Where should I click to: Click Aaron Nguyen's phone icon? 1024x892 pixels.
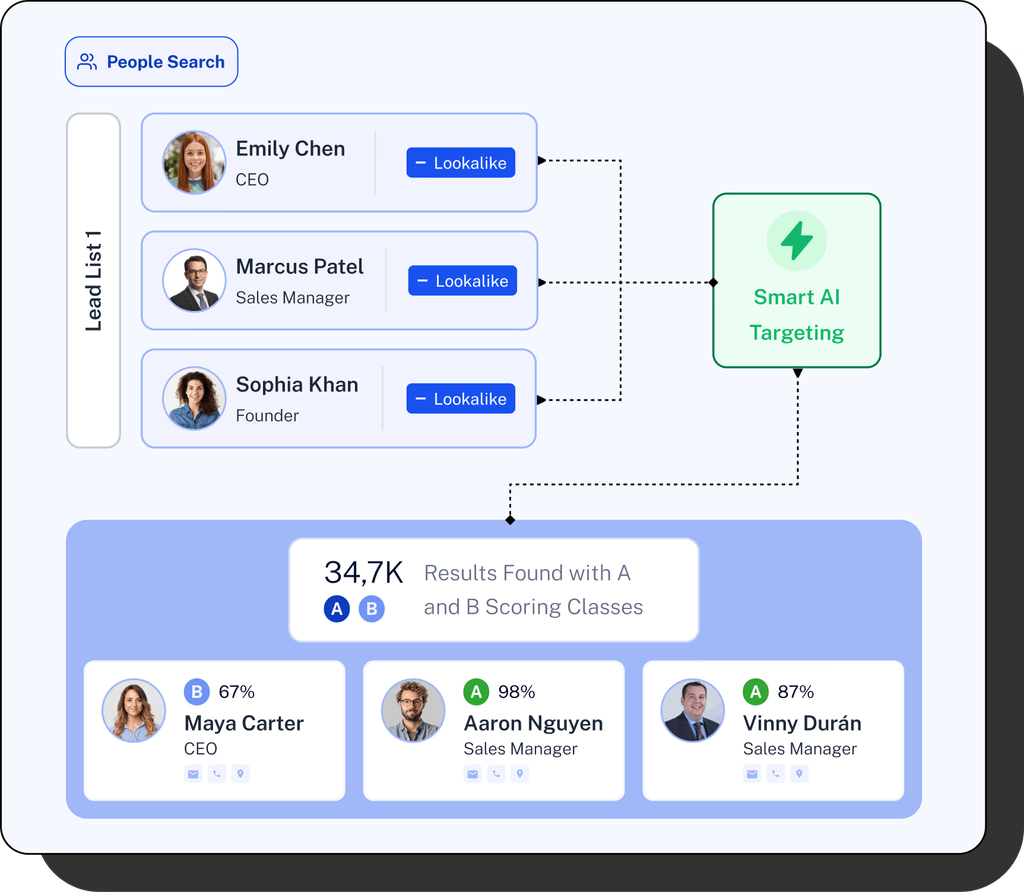[x=496, y=774]
